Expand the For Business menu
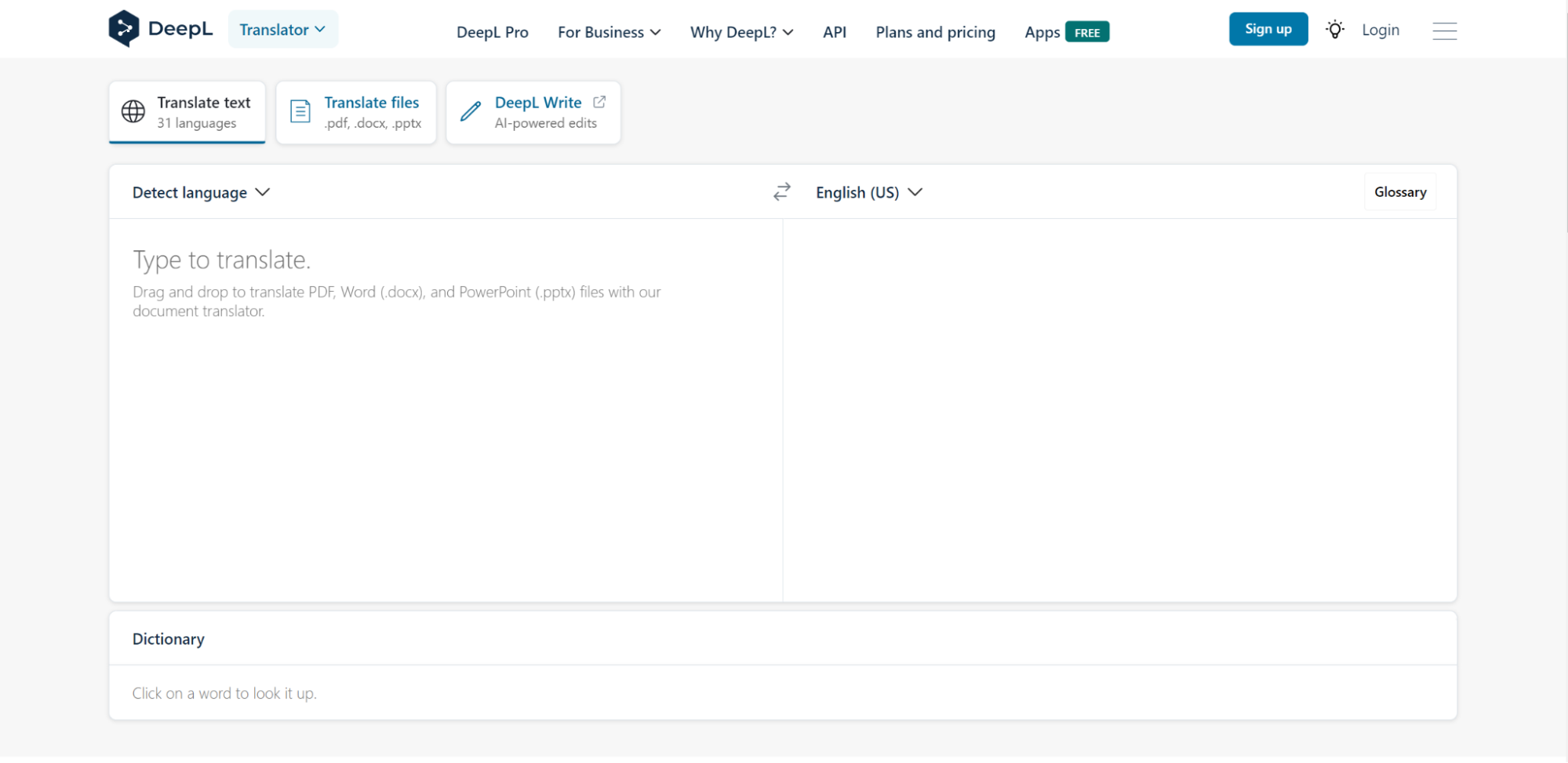1568x763 pixels. [609, 32]
